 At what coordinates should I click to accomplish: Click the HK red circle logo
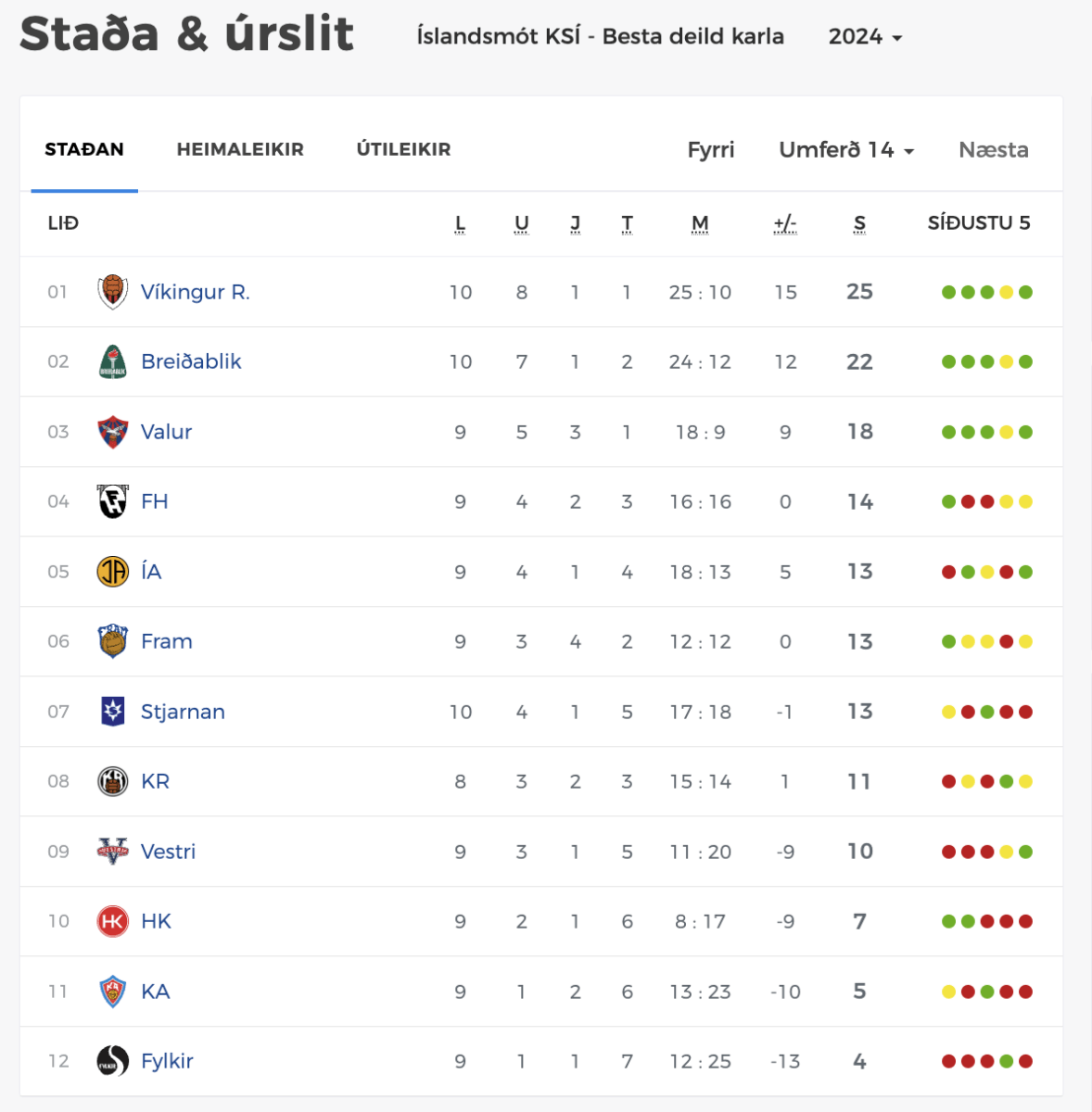click(x=112, y=921)
